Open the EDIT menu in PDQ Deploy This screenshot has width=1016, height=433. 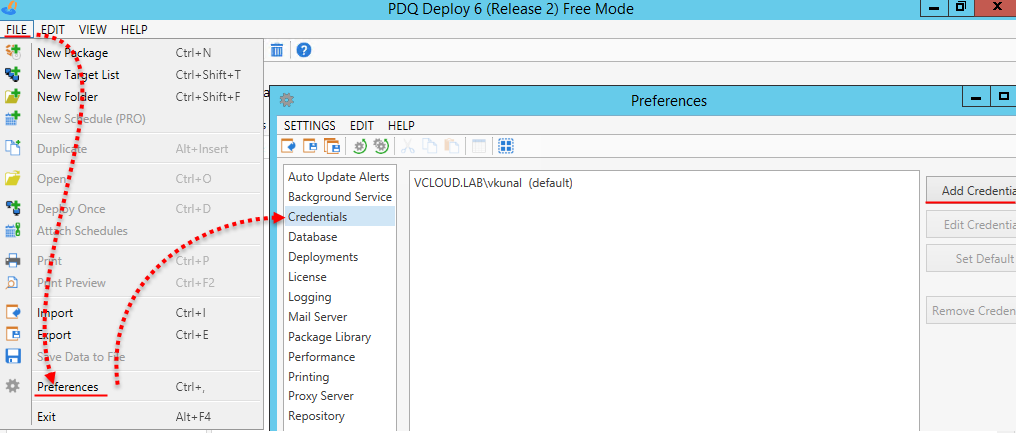click(52, 30)
